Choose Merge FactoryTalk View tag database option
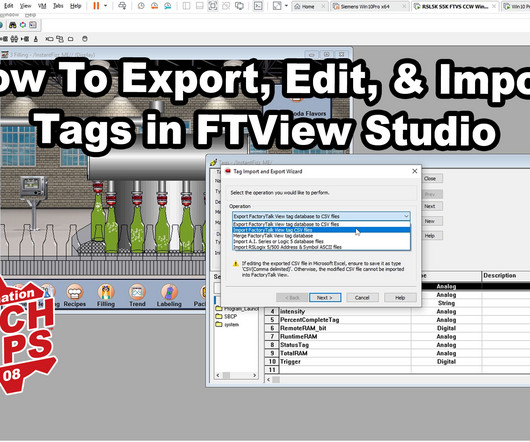This screenshot has height=442, width=530. (x=321, y=236)
